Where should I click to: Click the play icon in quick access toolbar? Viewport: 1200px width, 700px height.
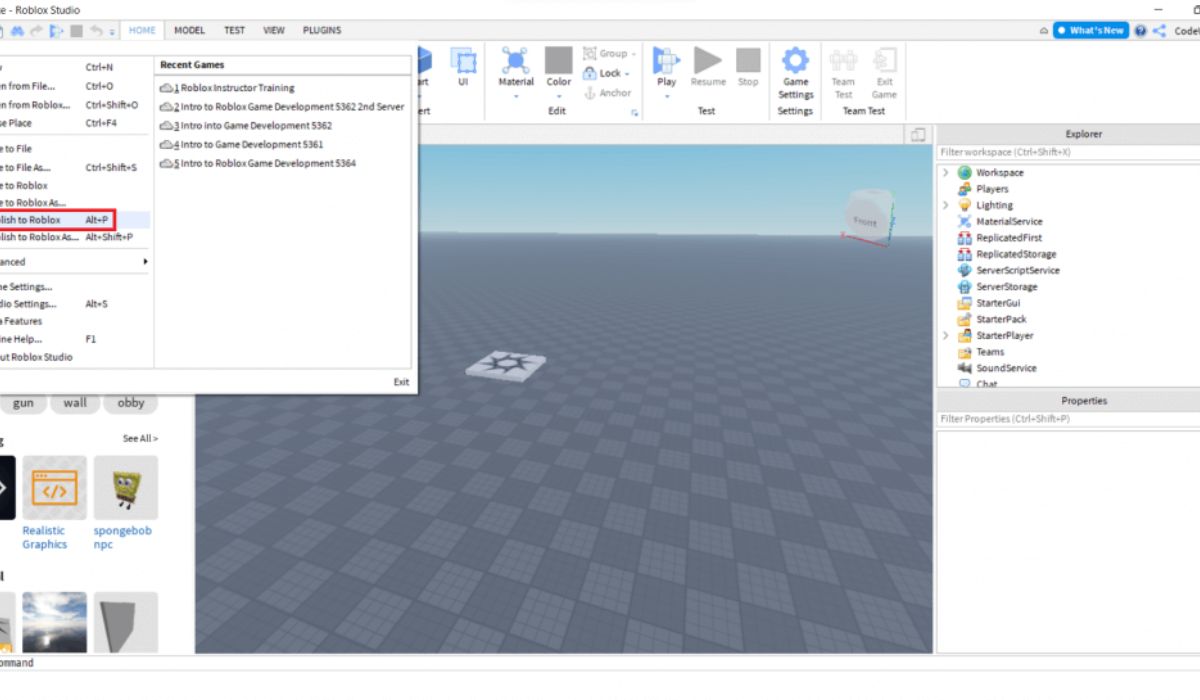tap(56, 31)
